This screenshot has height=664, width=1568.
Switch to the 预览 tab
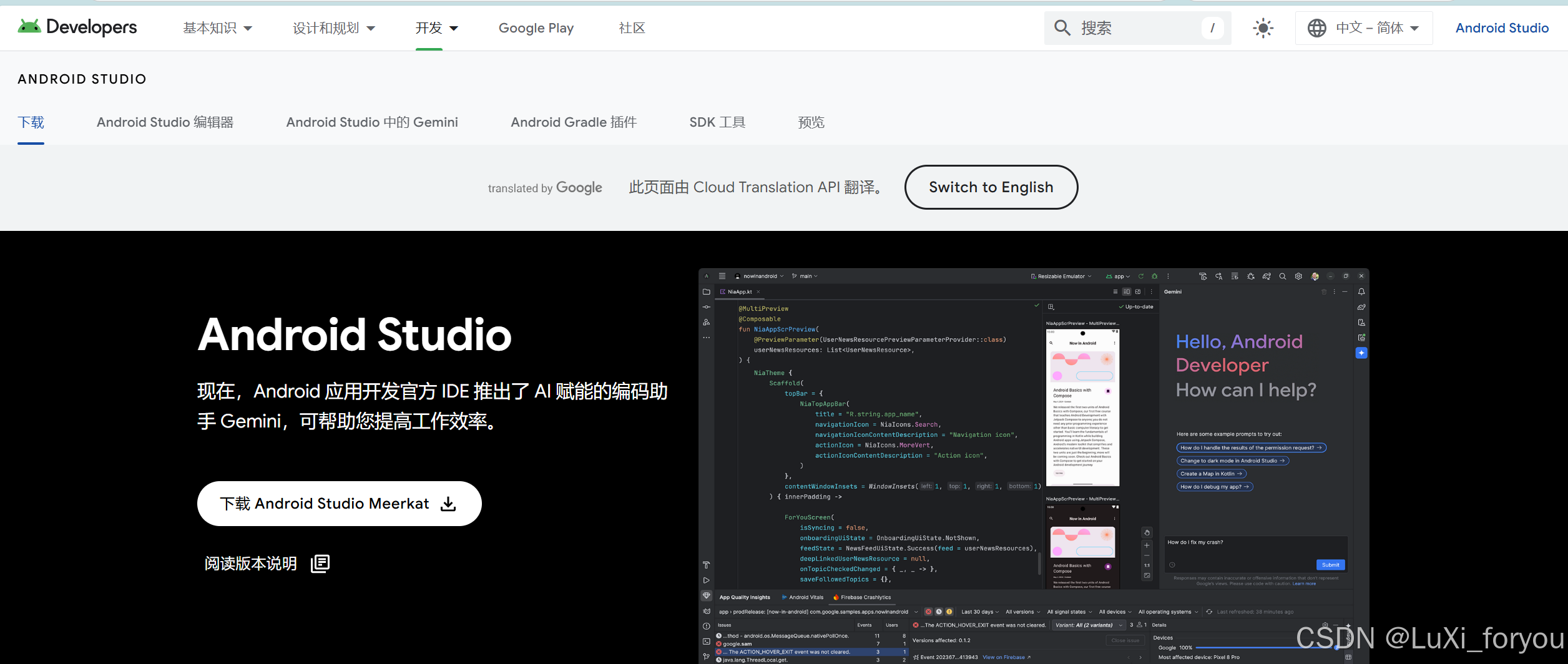811,122
